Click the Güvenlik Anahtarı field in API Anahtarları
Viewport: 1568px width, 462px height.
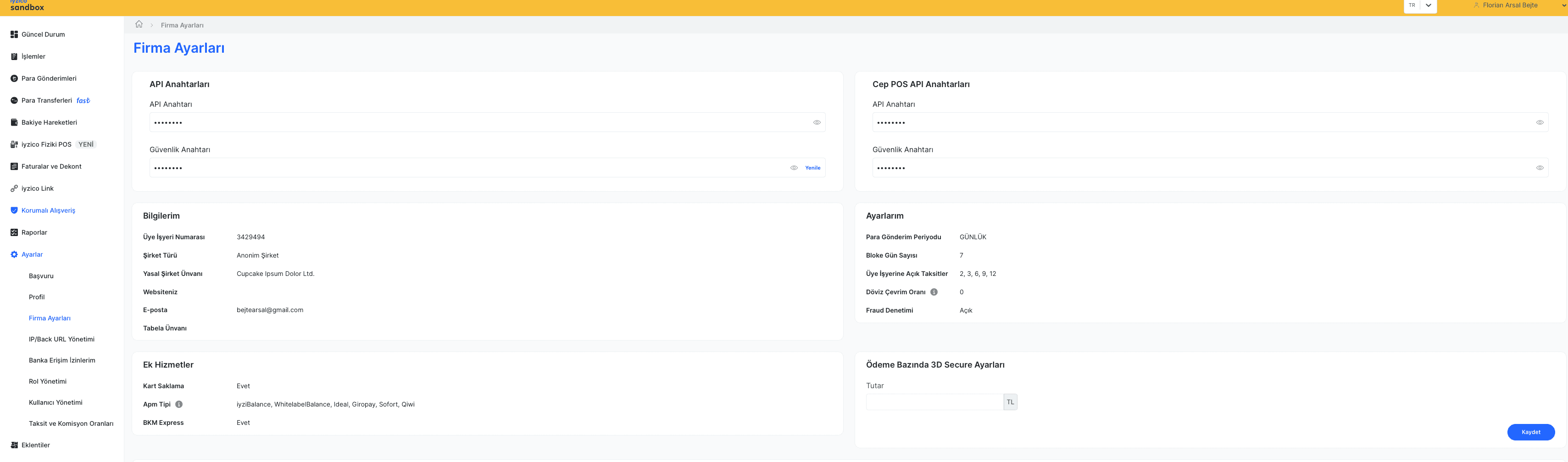(x=488, y=168)
